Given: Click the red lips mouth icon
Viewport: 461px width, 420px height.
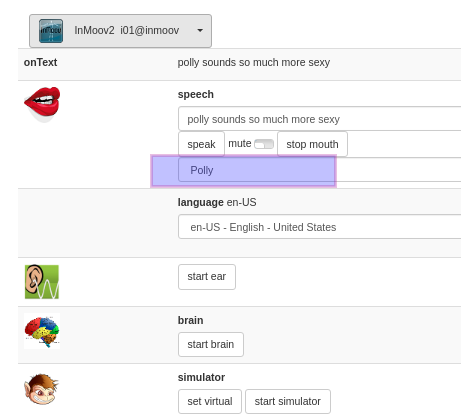Looking at the screenshot, I should [42, 104].
